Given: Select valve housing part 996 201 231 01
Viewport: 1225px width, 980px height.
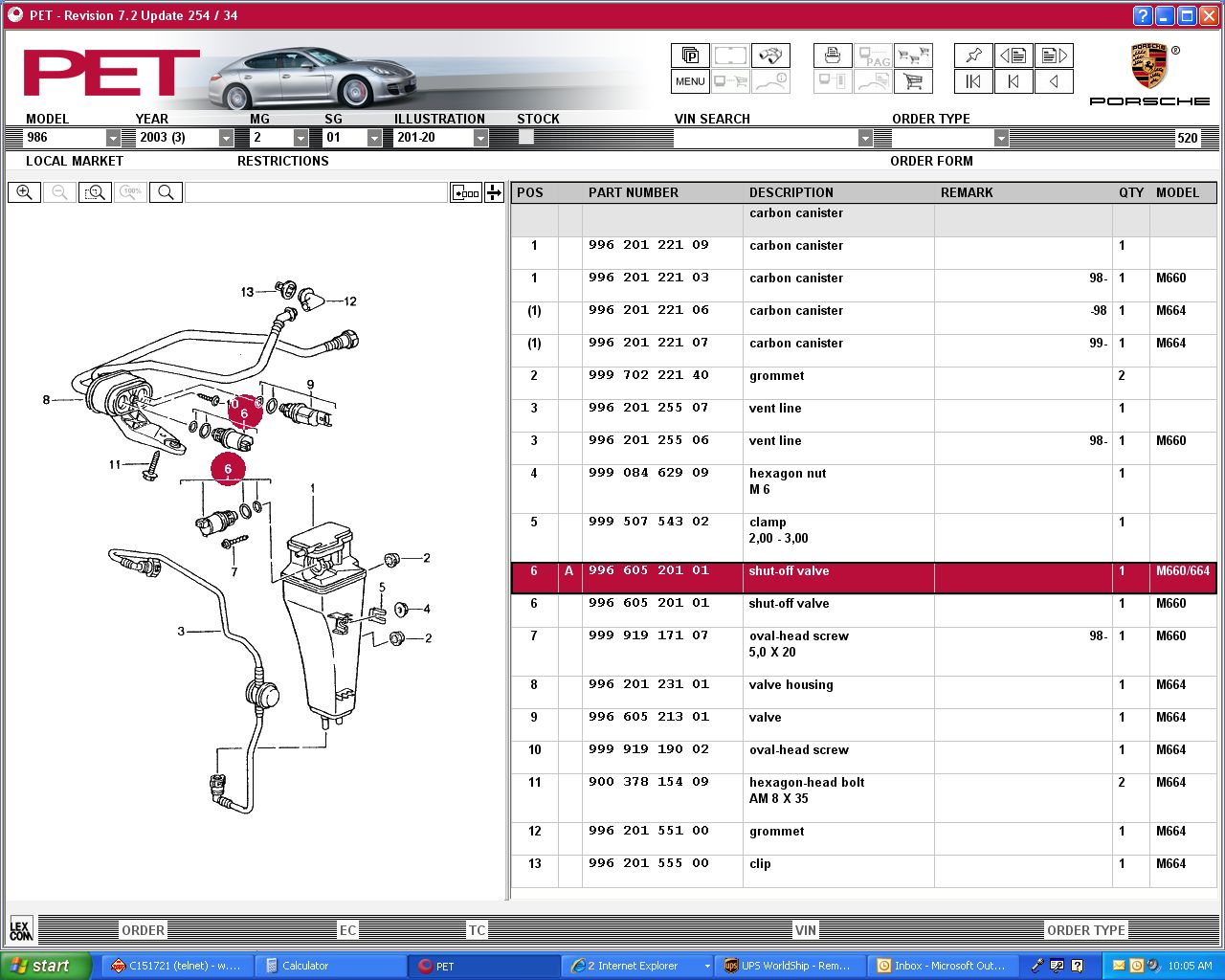Looking at the screenshot, I should click(x=649, y=684).
